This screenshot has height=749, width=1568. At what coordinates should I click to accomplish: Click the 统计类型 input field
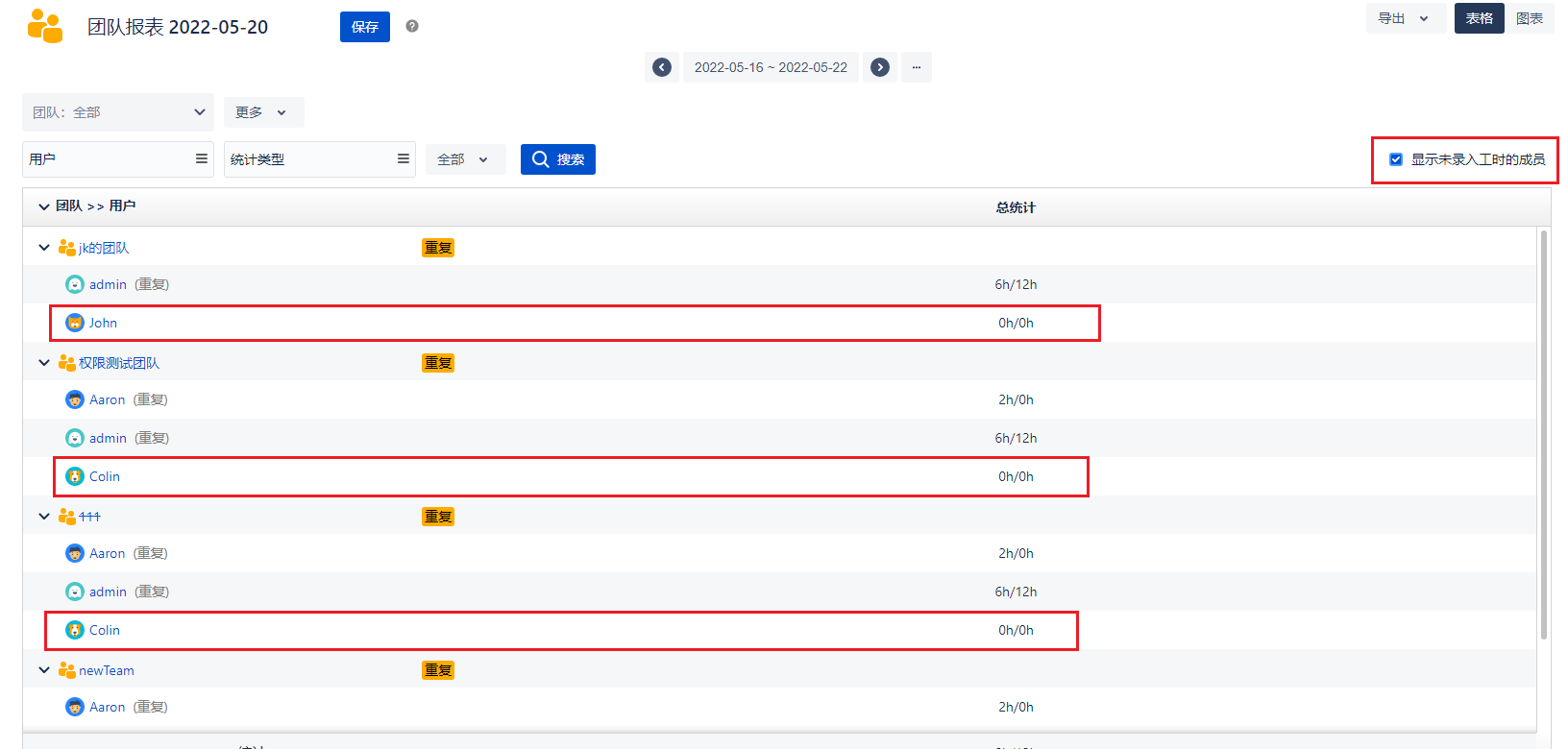[309, 159]
